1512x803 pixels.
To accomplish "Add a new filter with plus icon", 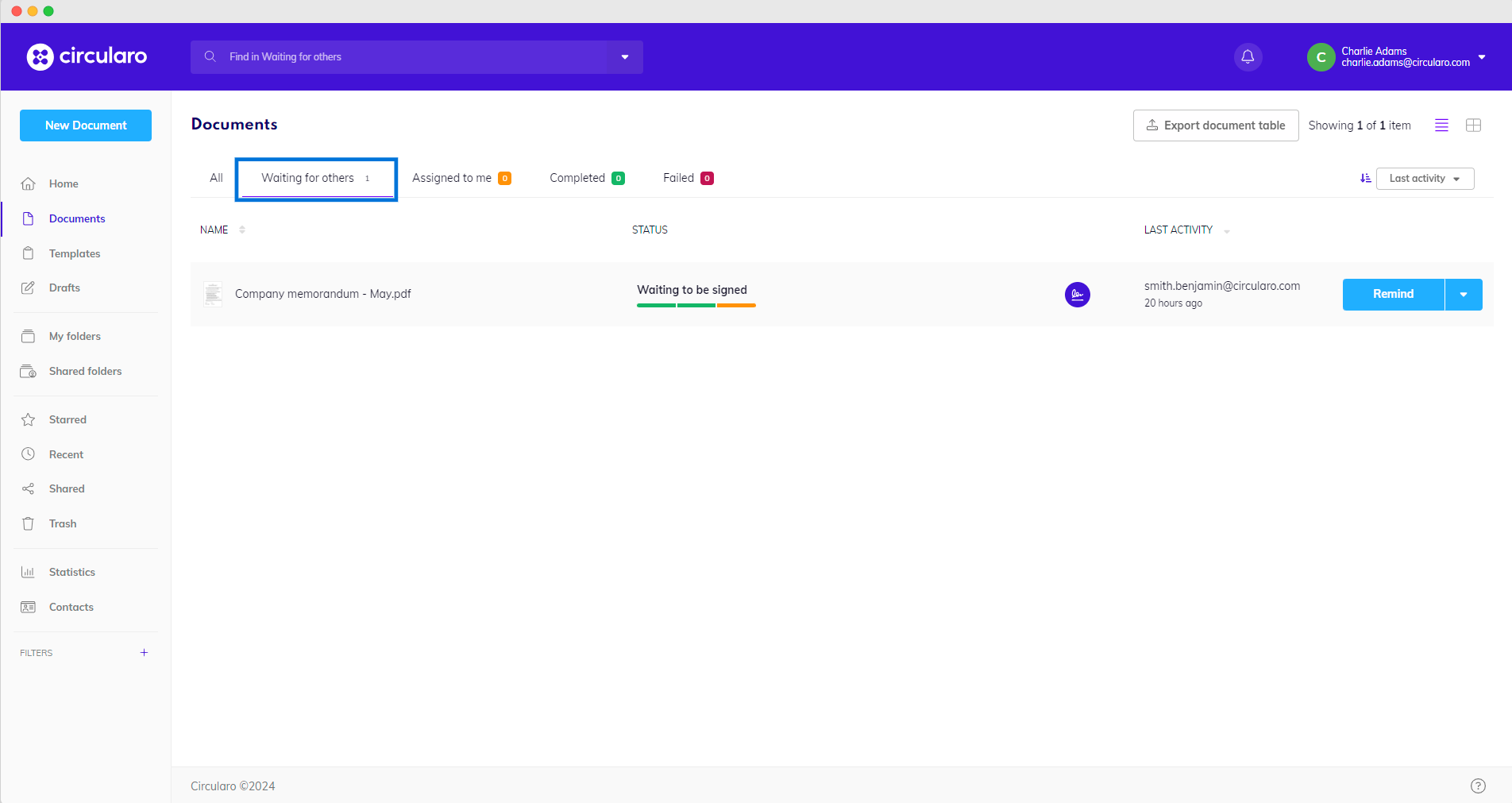I will pyautogui.click(x=144, y=653).
